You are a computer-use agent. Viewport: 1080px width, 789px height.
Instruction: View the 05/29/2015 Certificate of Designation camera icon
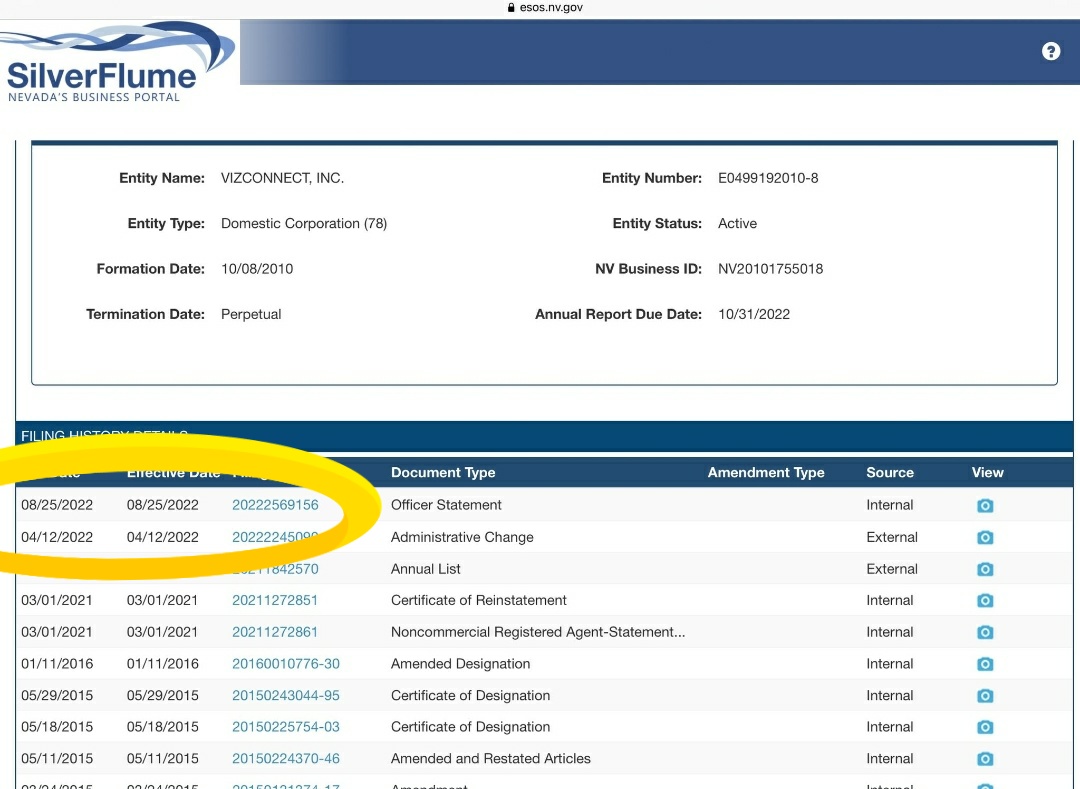[x=985, y=695]
